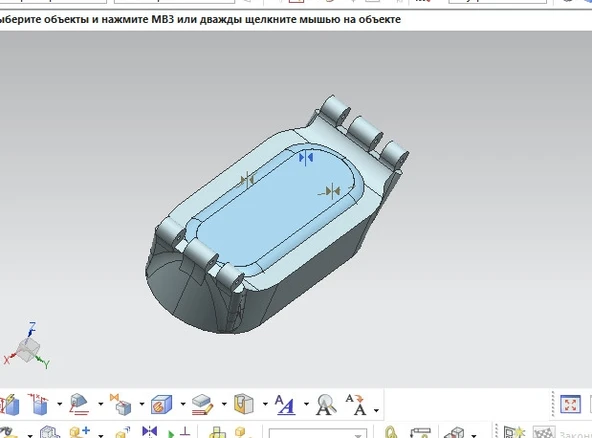Expand dropdown beside the yellow shell icon

(265, 404)
